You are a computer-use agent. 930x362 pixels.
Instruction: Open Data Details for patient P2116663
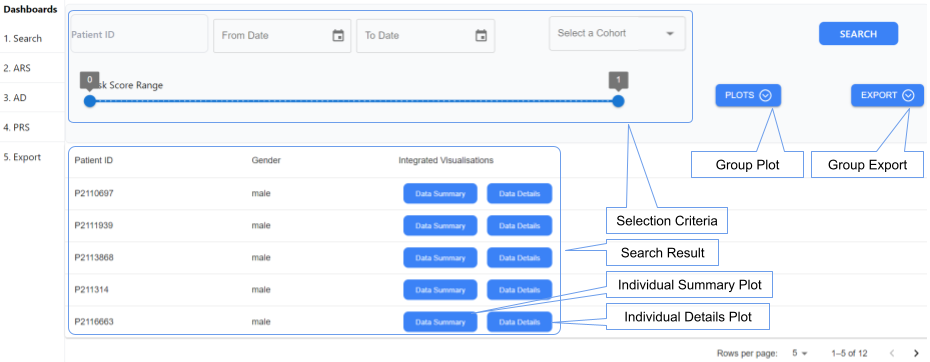(520, 322)
